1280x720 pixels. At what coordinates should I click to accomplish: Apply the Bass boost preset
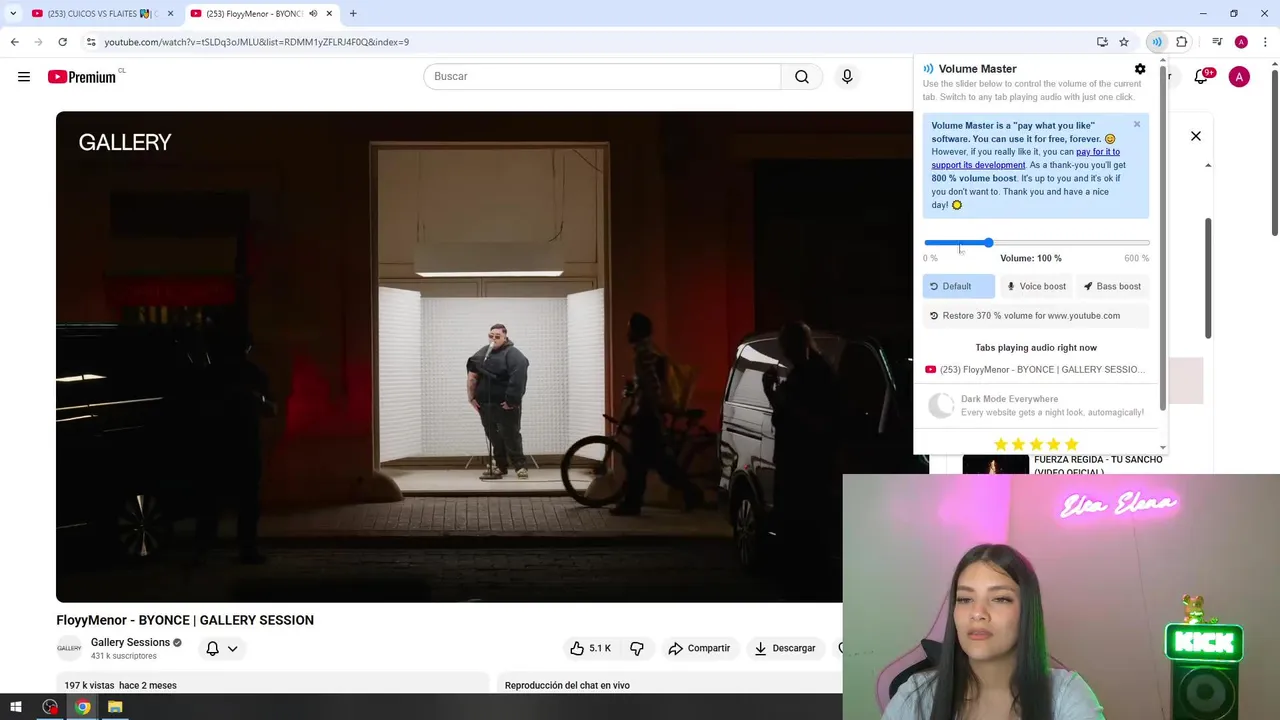pos(1113,286)
